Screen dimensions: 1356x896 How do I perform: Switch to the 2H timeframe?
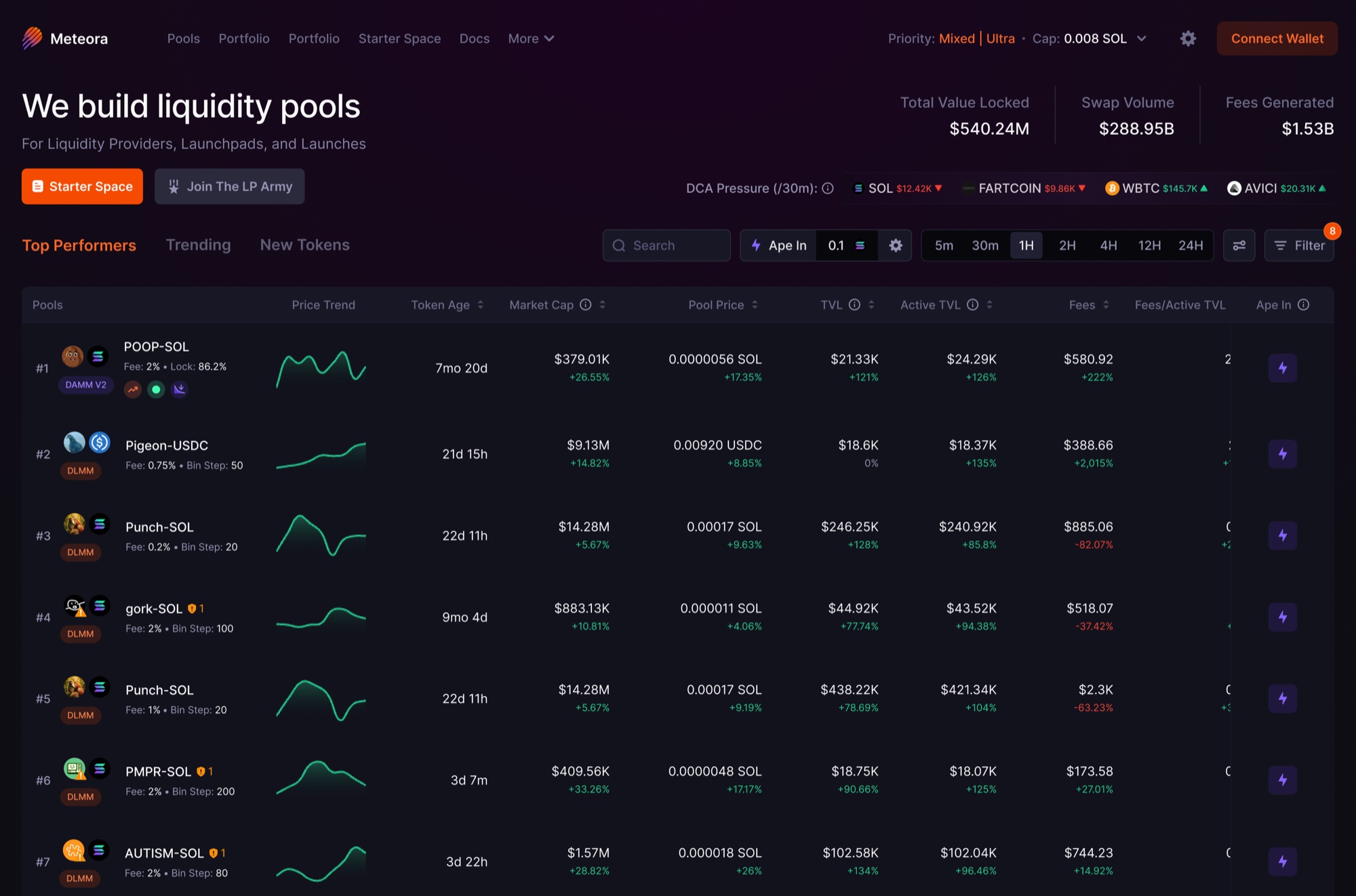1067,245
